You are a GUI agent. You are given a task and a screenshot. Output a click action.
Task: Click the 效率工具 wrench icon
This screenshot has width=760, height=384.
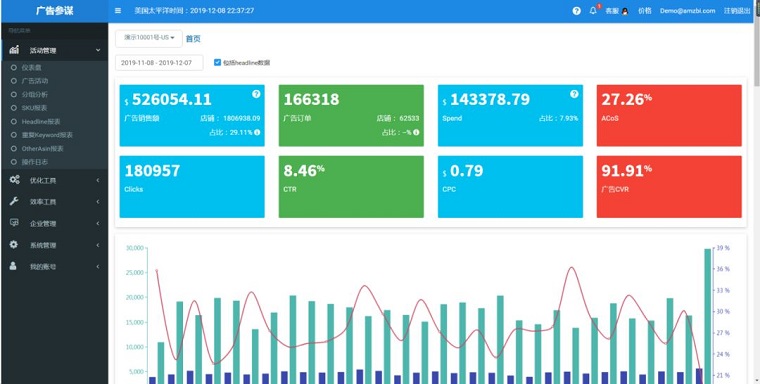[14, 201]
